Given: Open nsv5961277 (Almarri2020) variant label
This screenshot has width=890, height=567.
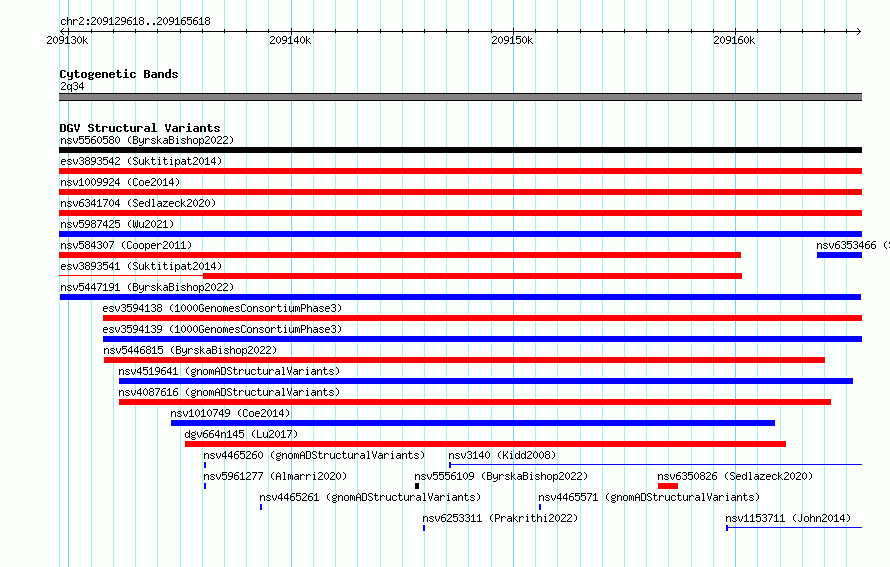Looking at the screenshot, I should [x=275, y=476].
